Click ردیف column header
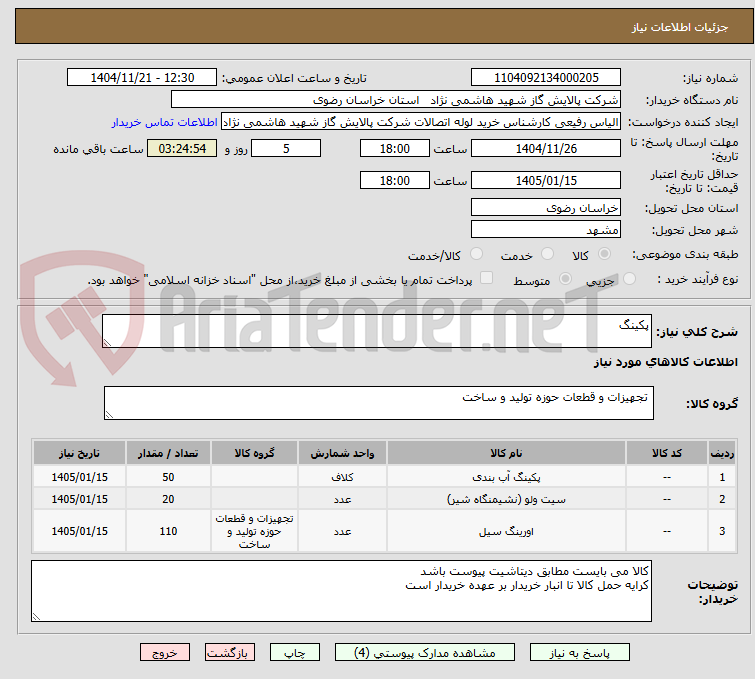 pyautogui.click(x=722, y=453)
